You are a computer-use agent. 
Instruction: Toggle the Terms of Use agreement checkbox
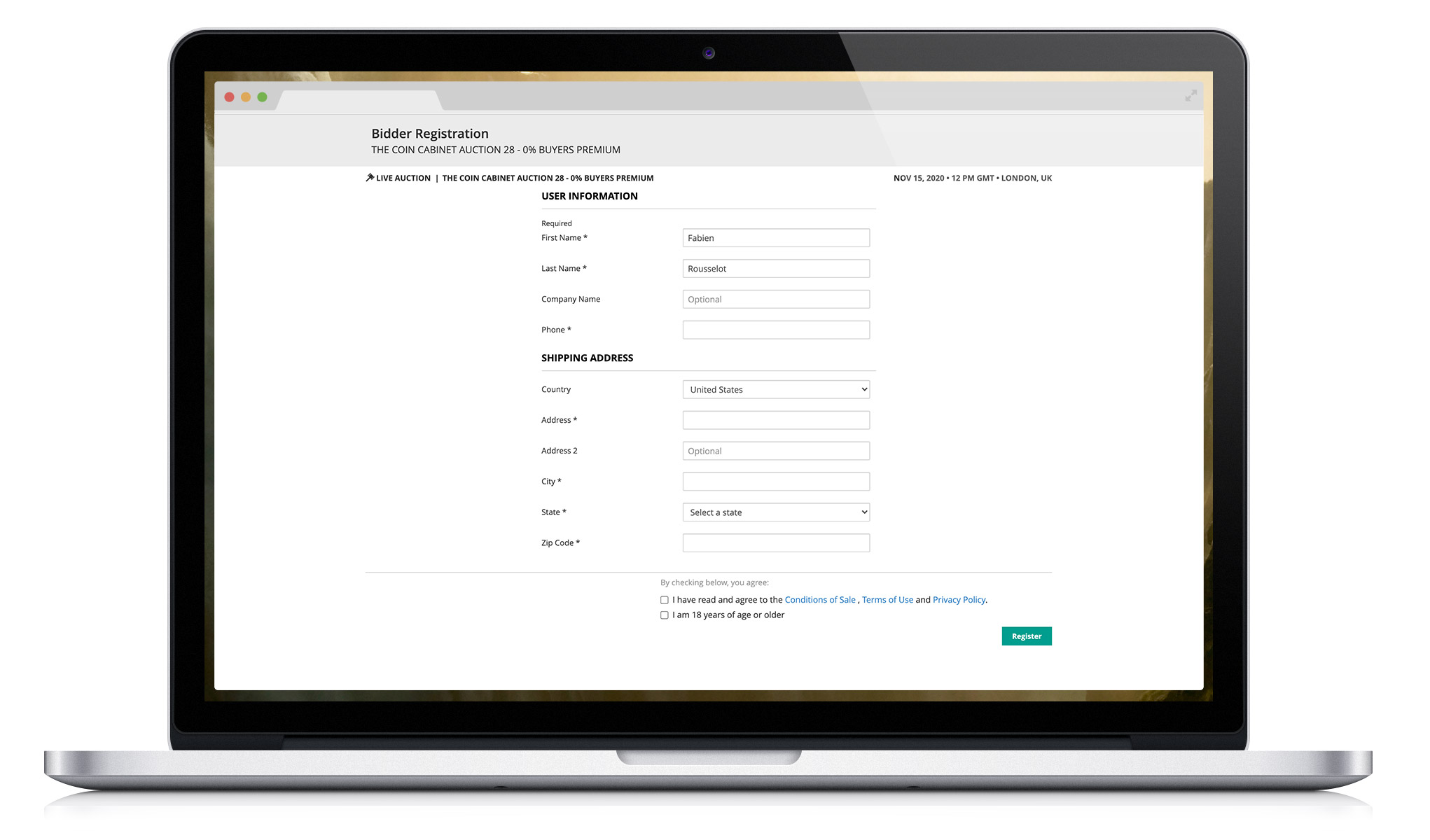tap(663, 599)
